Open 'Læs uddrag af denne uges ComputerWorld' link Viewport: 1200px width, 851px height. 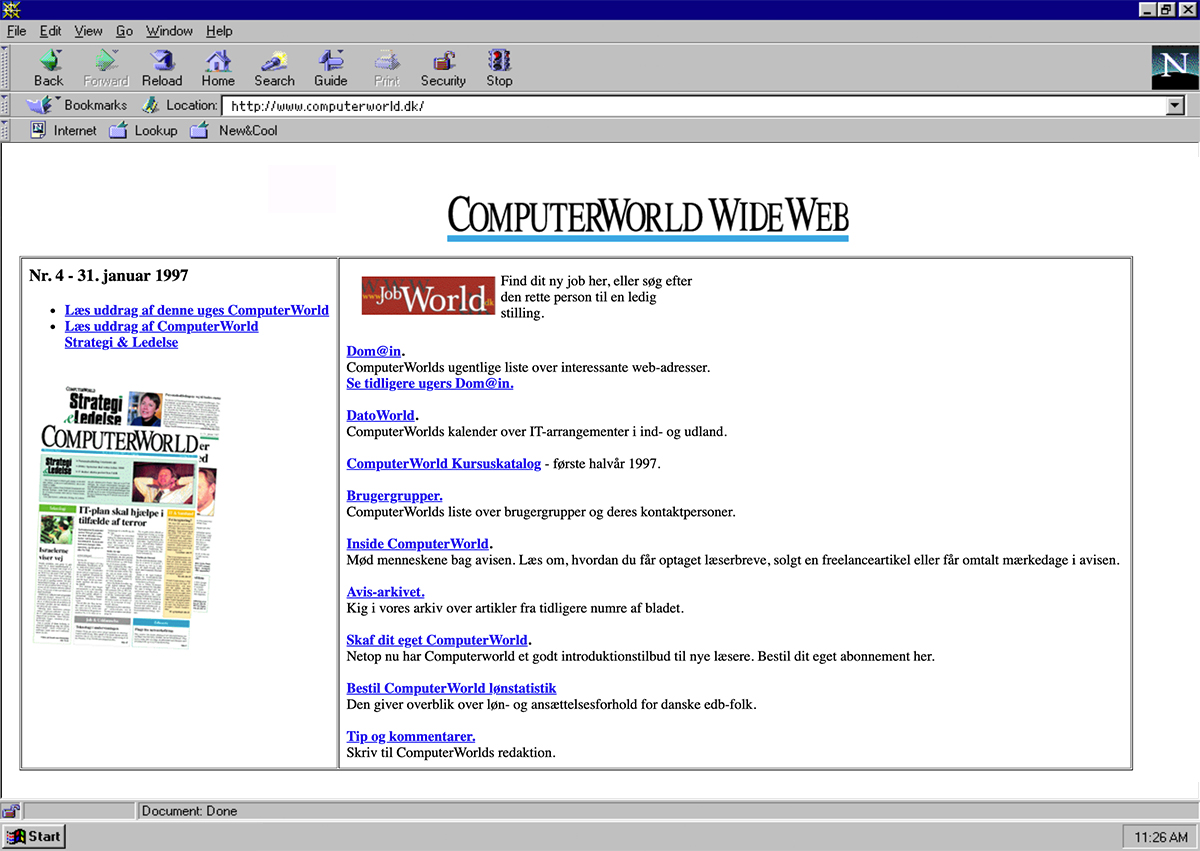point(197,310)
